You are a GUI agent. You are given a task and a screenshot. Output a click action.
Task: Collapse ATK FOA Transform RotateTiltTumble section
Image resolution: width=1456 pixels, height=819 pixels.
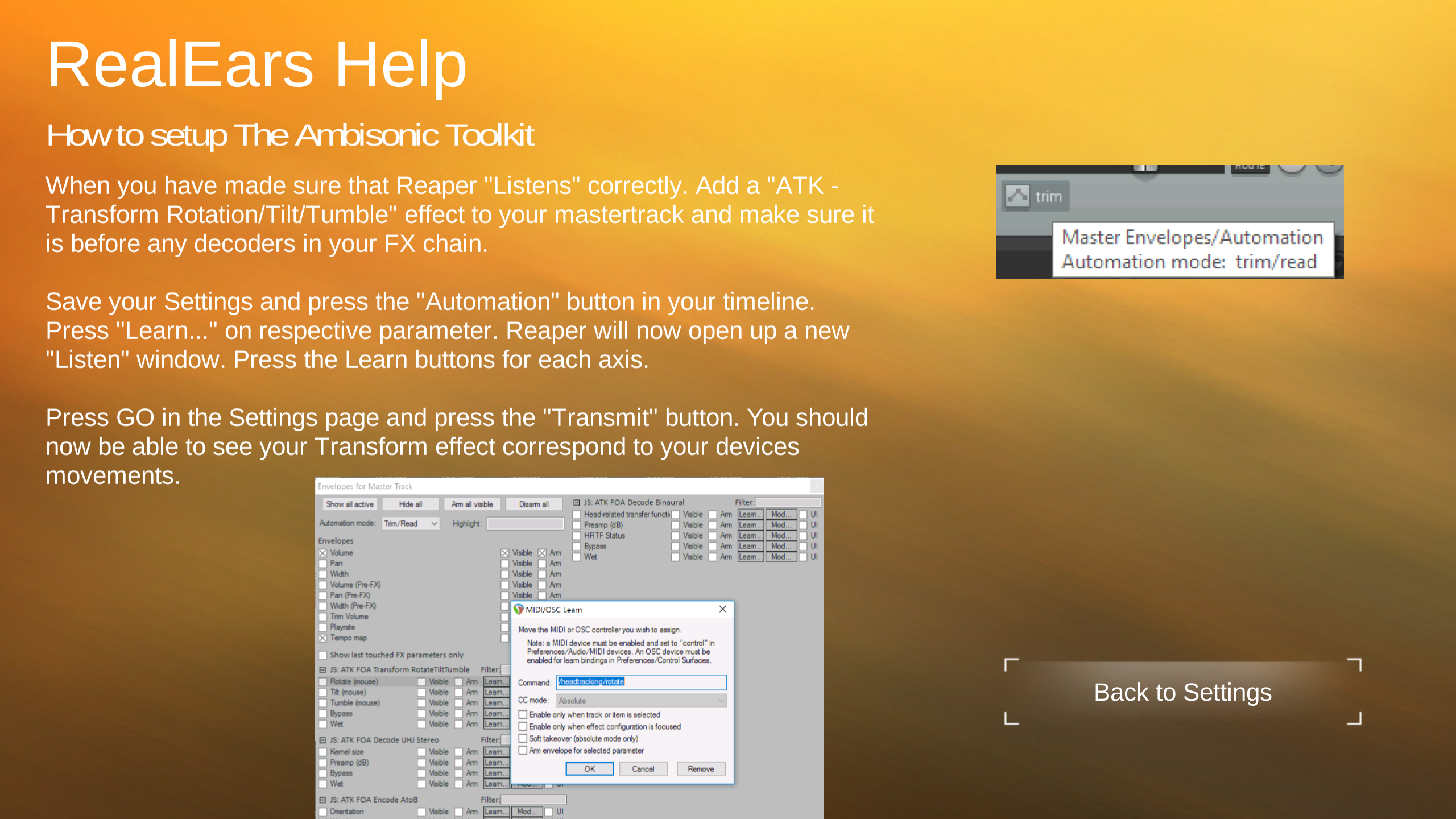point(322,670)
